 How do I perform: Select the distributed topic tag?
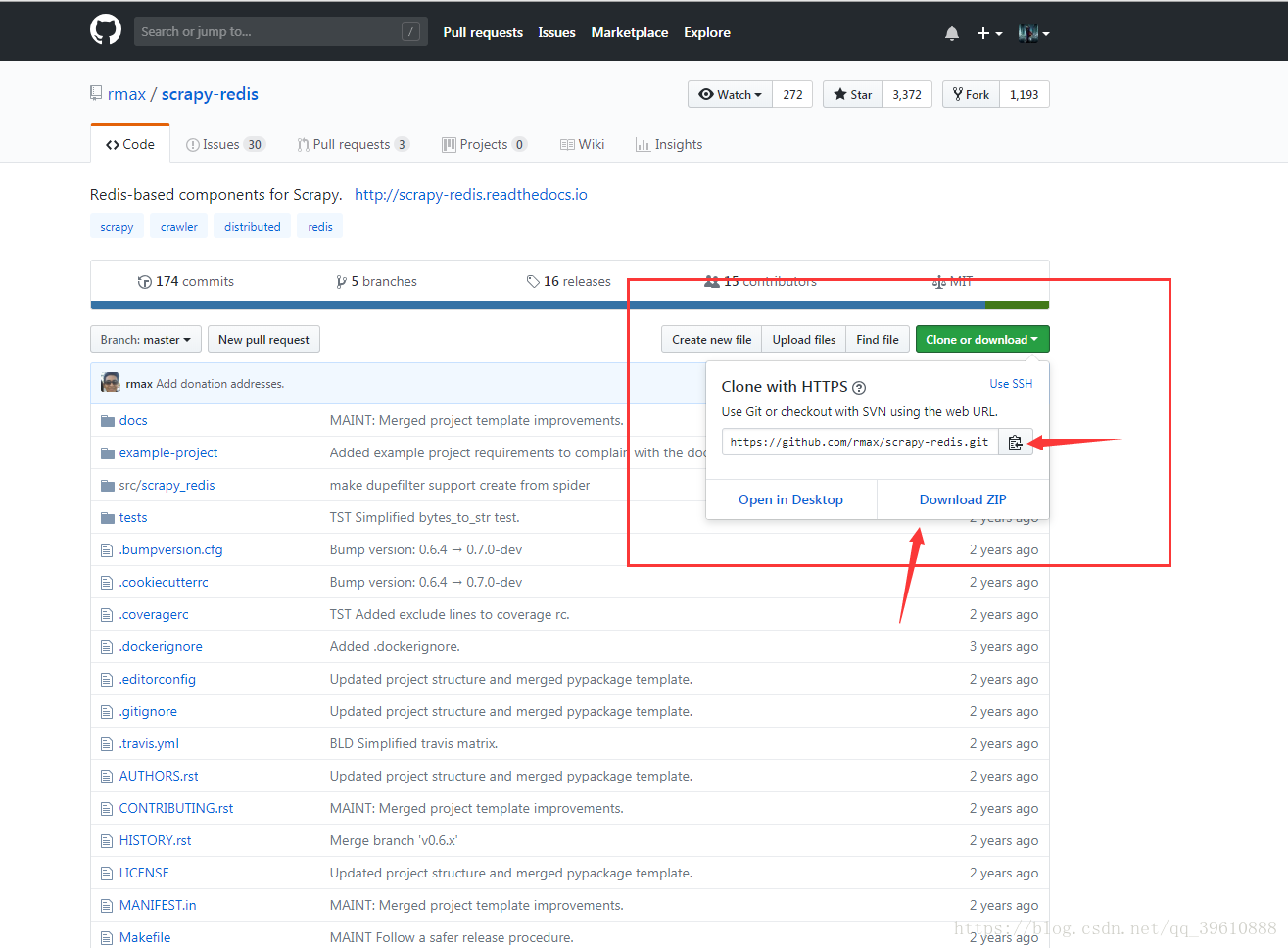pos(252,226)
